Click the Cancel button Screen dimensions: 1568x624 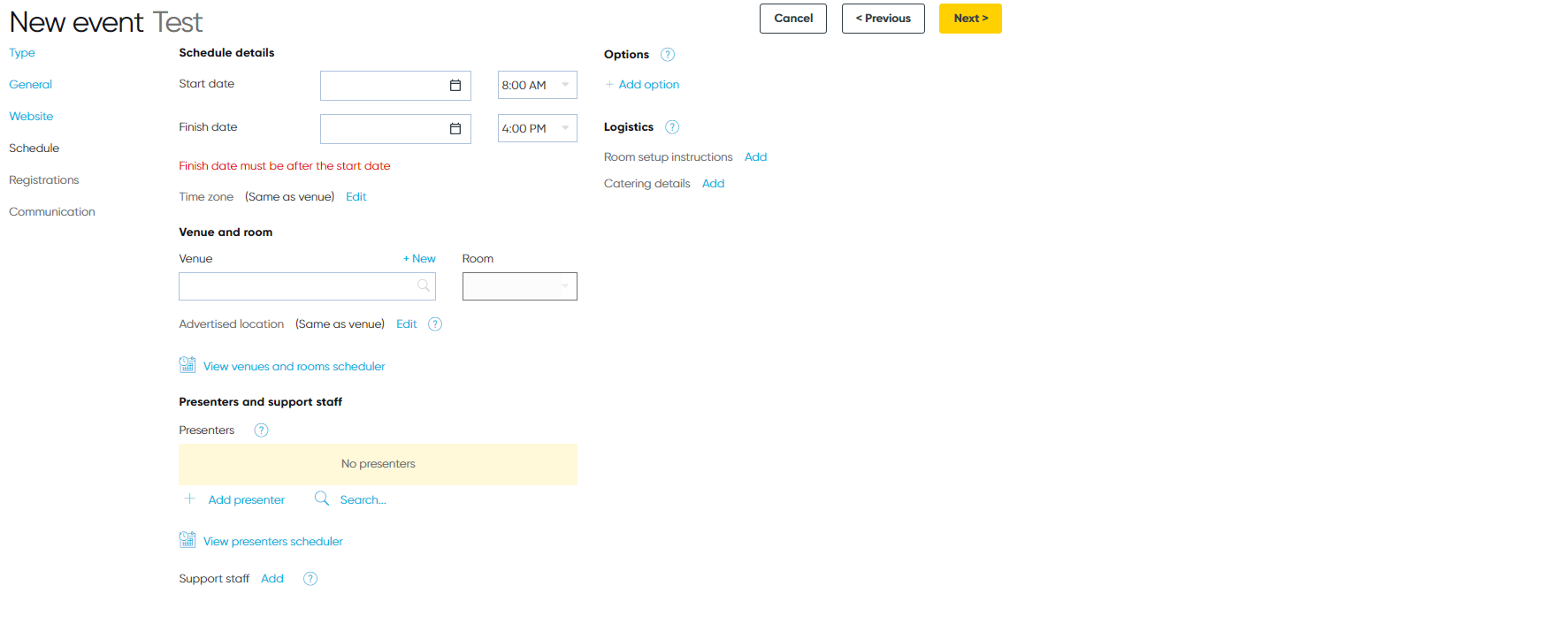pos(793,19)
